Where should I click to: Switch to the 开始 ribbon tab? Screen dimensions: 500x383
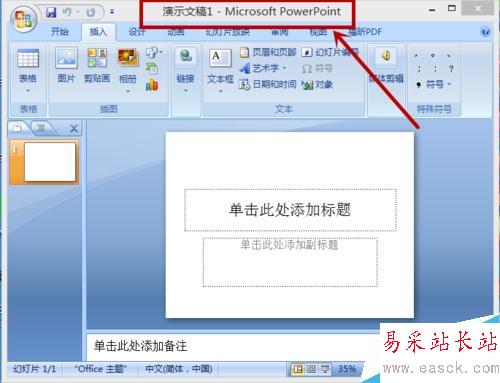(x=60, y=32)
